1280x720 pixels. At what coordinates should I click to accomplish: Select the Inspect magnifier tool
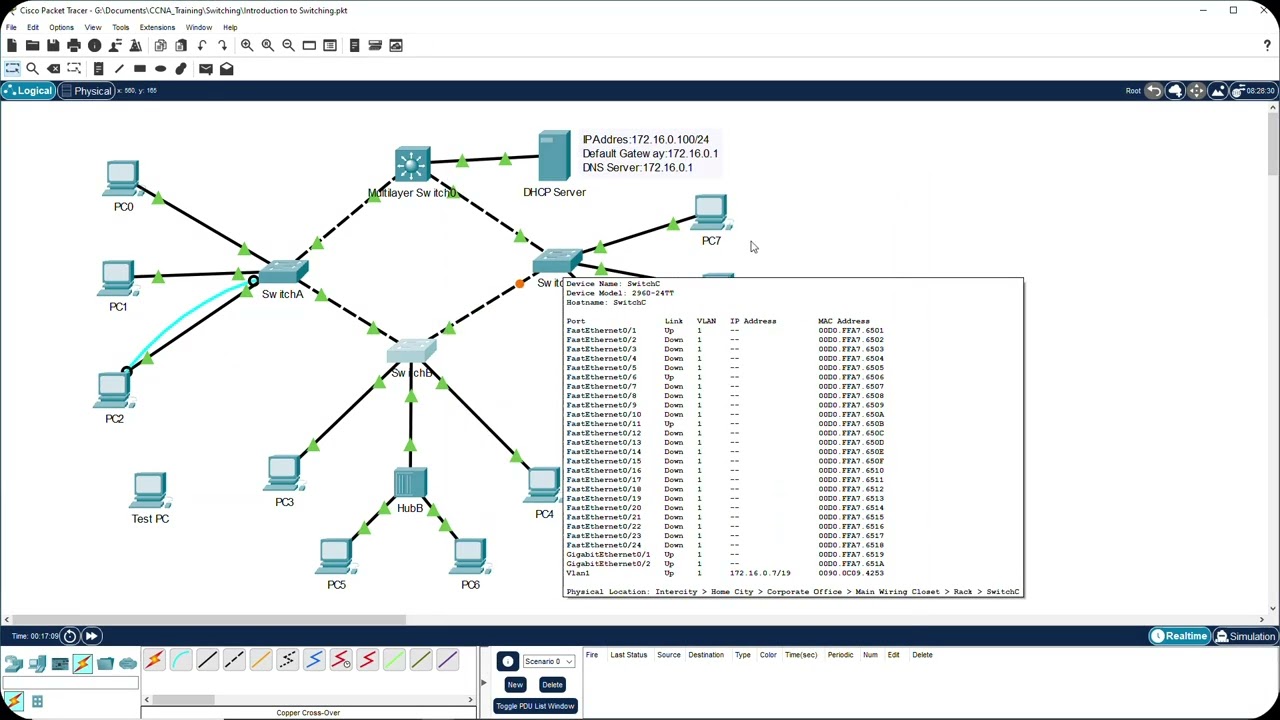tap(32, 69)
